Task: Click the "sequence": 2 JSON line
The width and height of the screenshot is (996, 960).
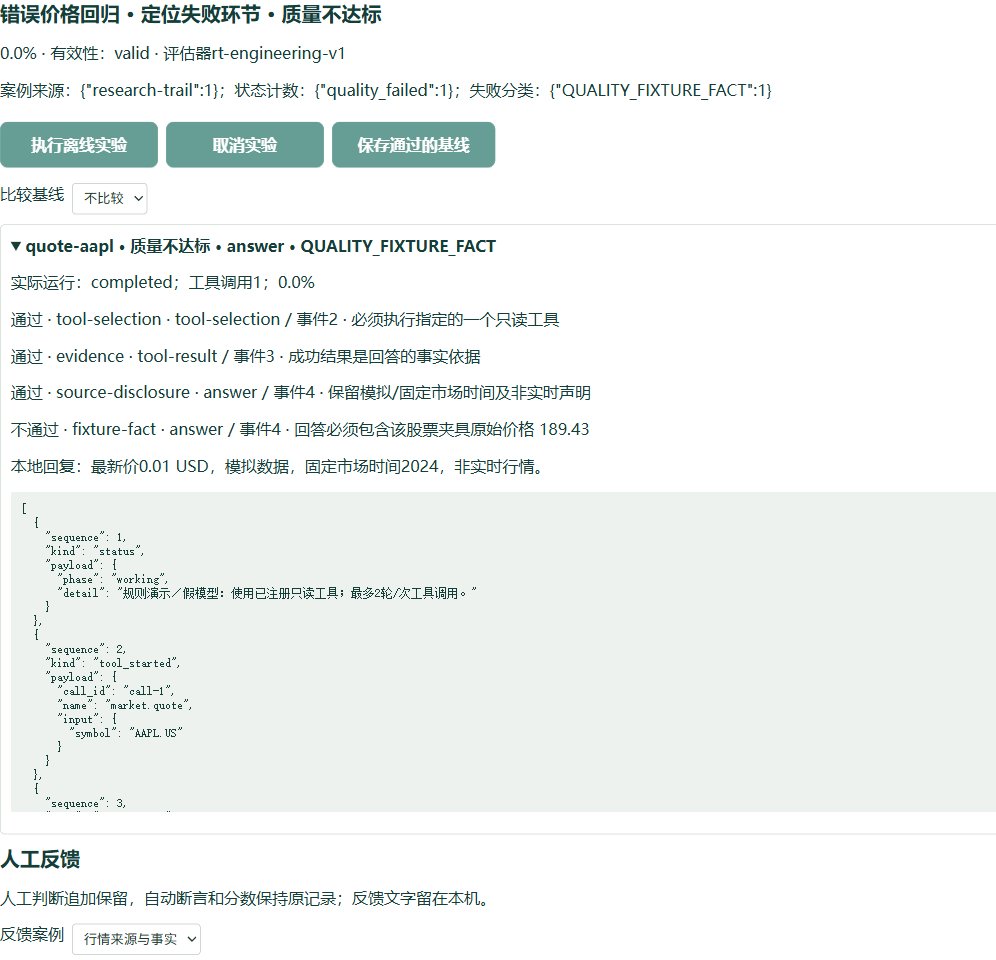Action: click(x=86, y=649)
